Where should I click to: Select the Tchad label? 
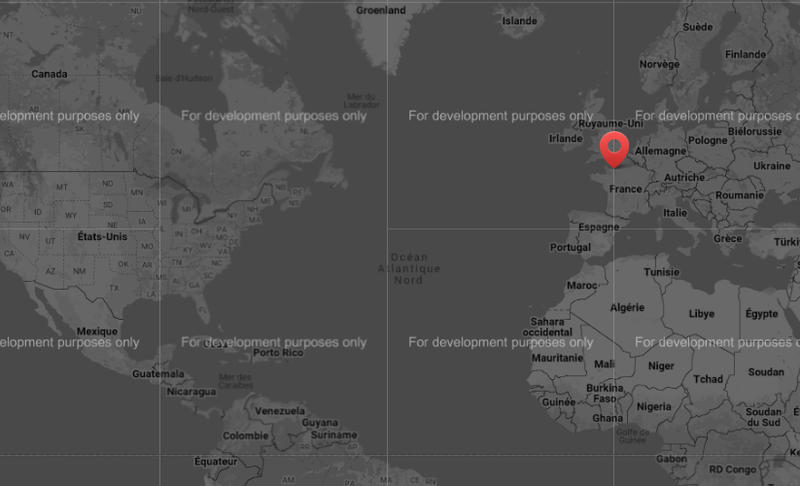[708, 379]
